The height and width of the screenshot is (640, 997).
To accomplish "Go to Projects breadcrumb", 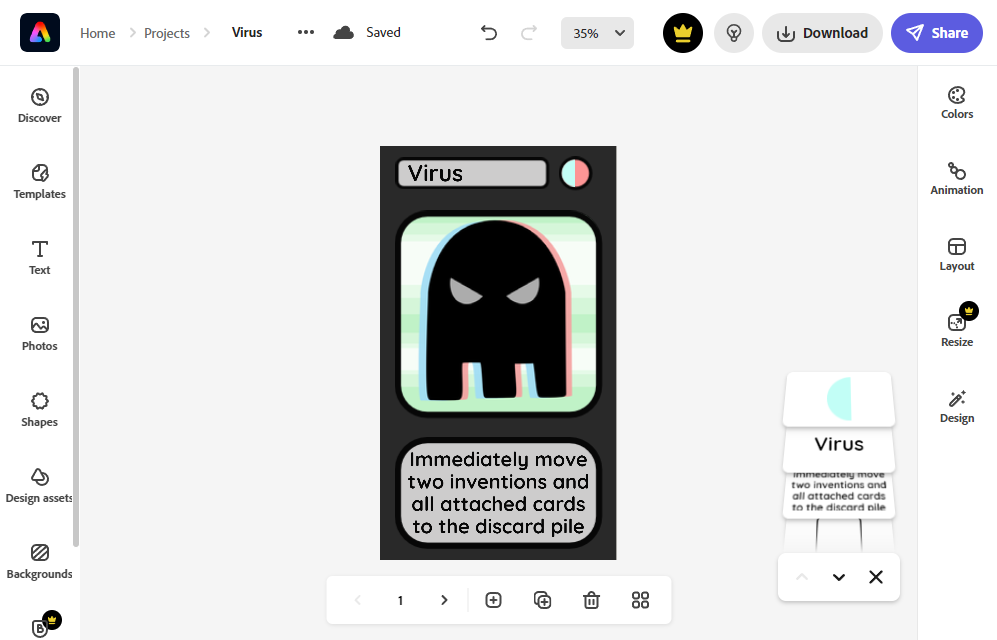I will pyautogui.click(x=167, y=33).
